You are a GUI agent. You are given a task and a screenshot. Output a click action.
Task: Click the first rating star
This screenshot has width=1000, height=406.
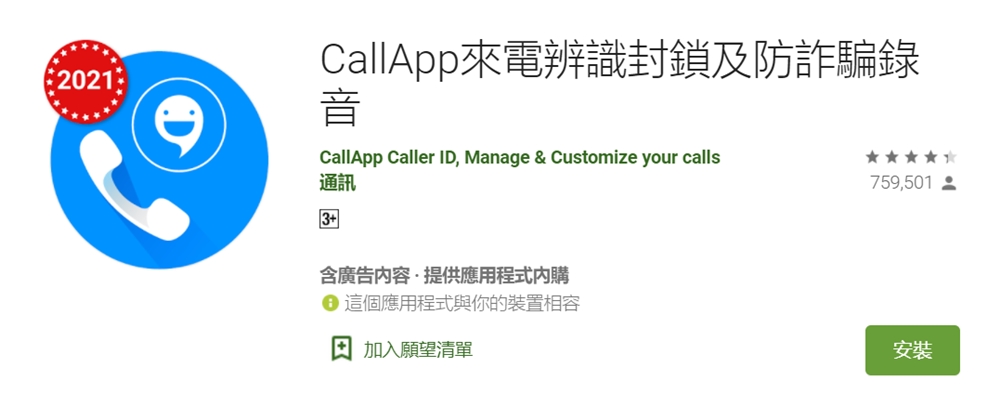[x=872, y=157]
